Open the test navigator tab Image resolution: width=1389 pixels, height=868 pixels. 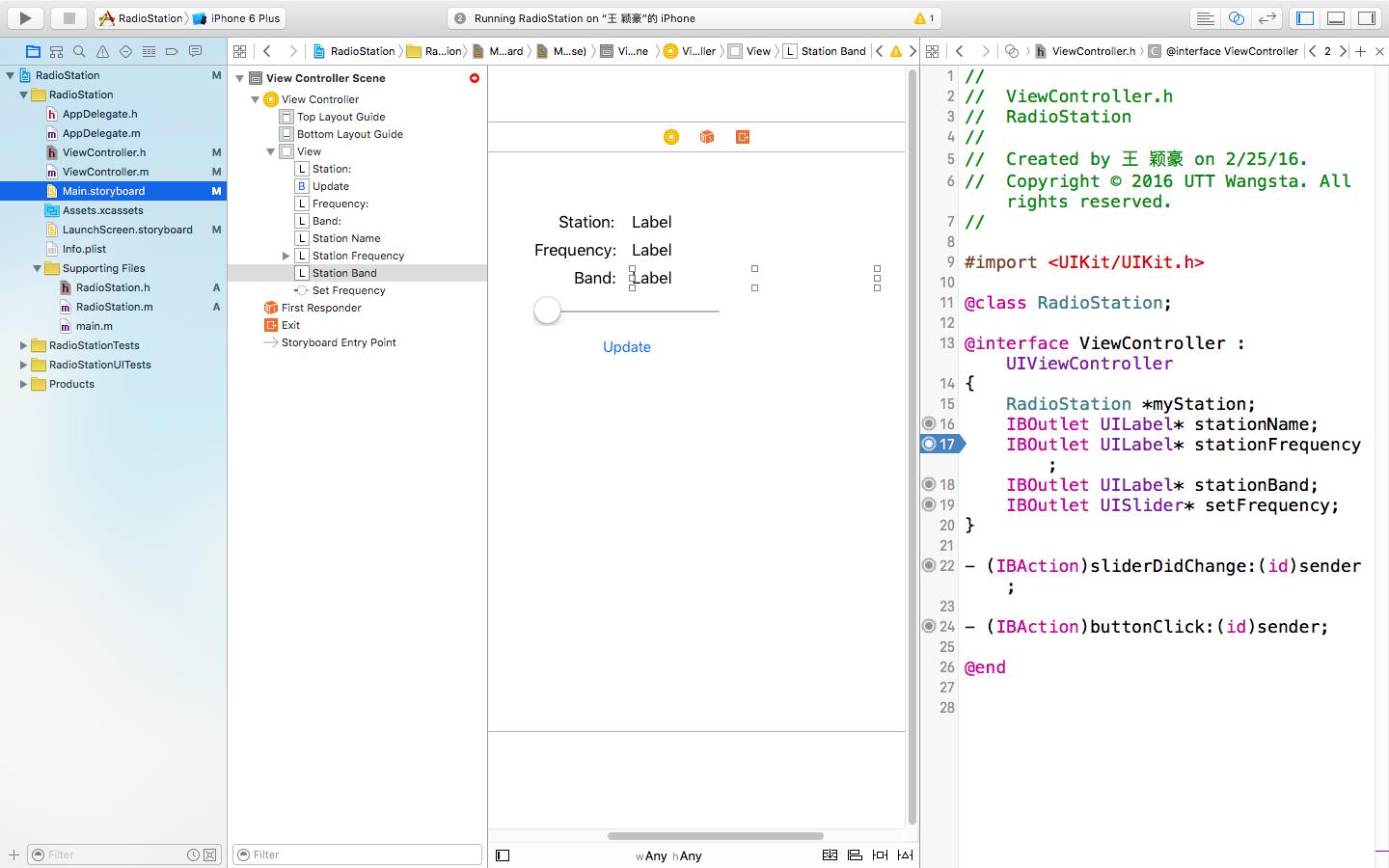[x=125, y=51]
